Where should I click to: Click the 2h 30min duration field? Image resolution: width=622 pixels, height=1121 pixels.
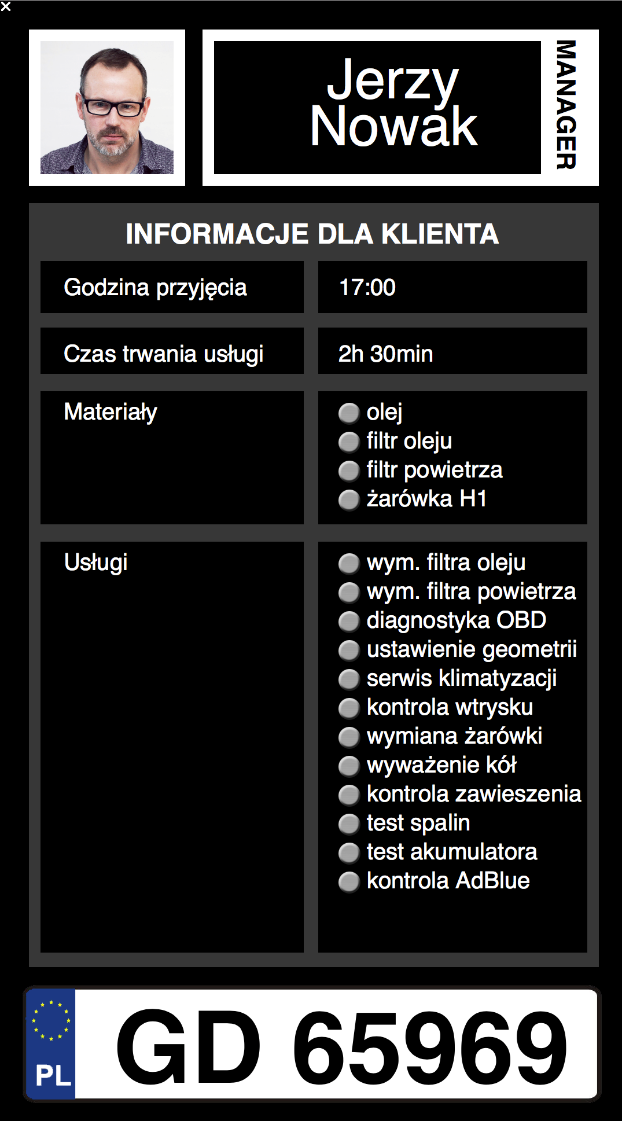452,354
